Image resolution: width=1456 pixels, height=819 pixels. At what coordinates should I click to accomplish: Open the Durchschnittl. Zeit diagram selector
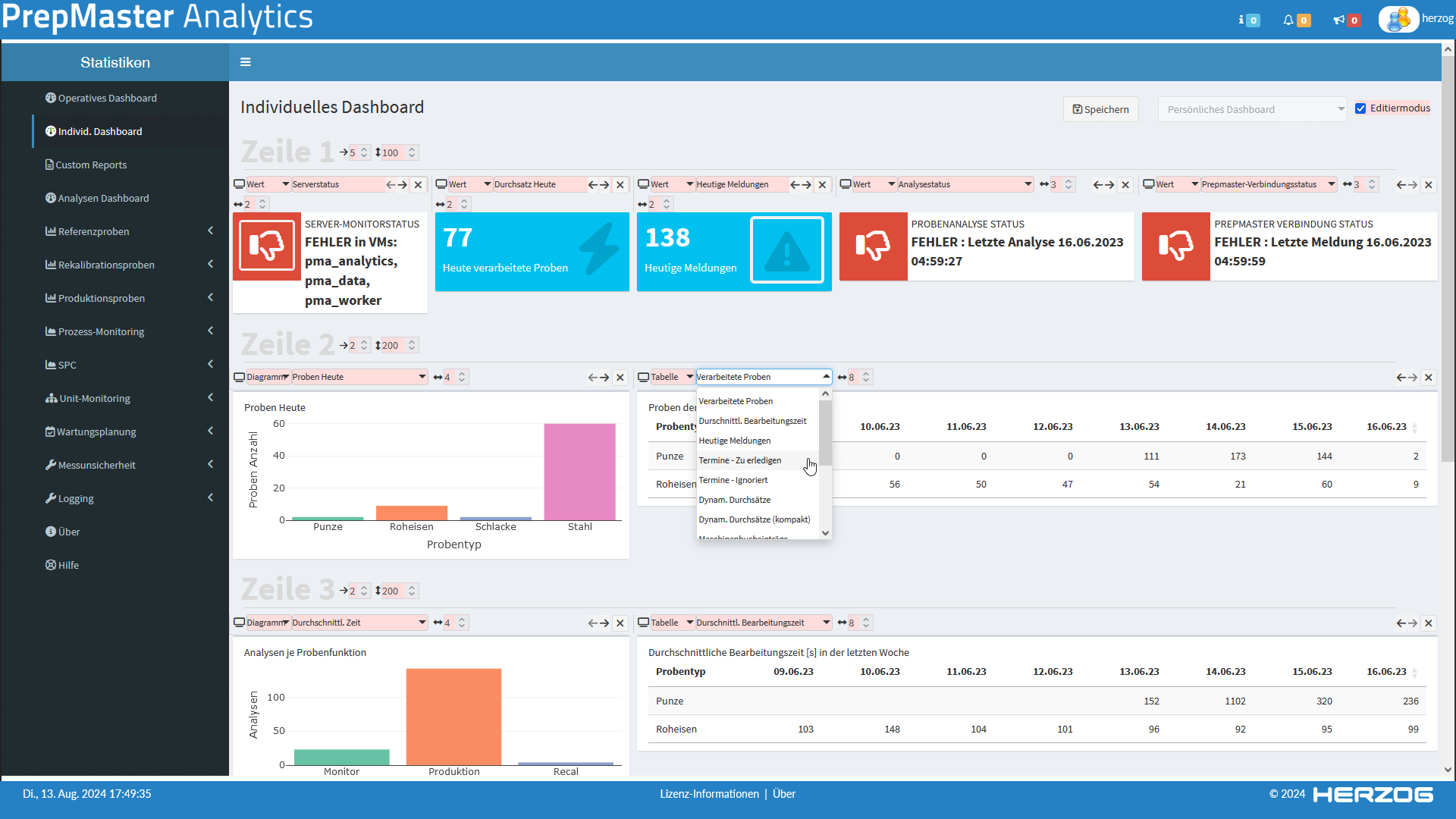click(359, 623)
